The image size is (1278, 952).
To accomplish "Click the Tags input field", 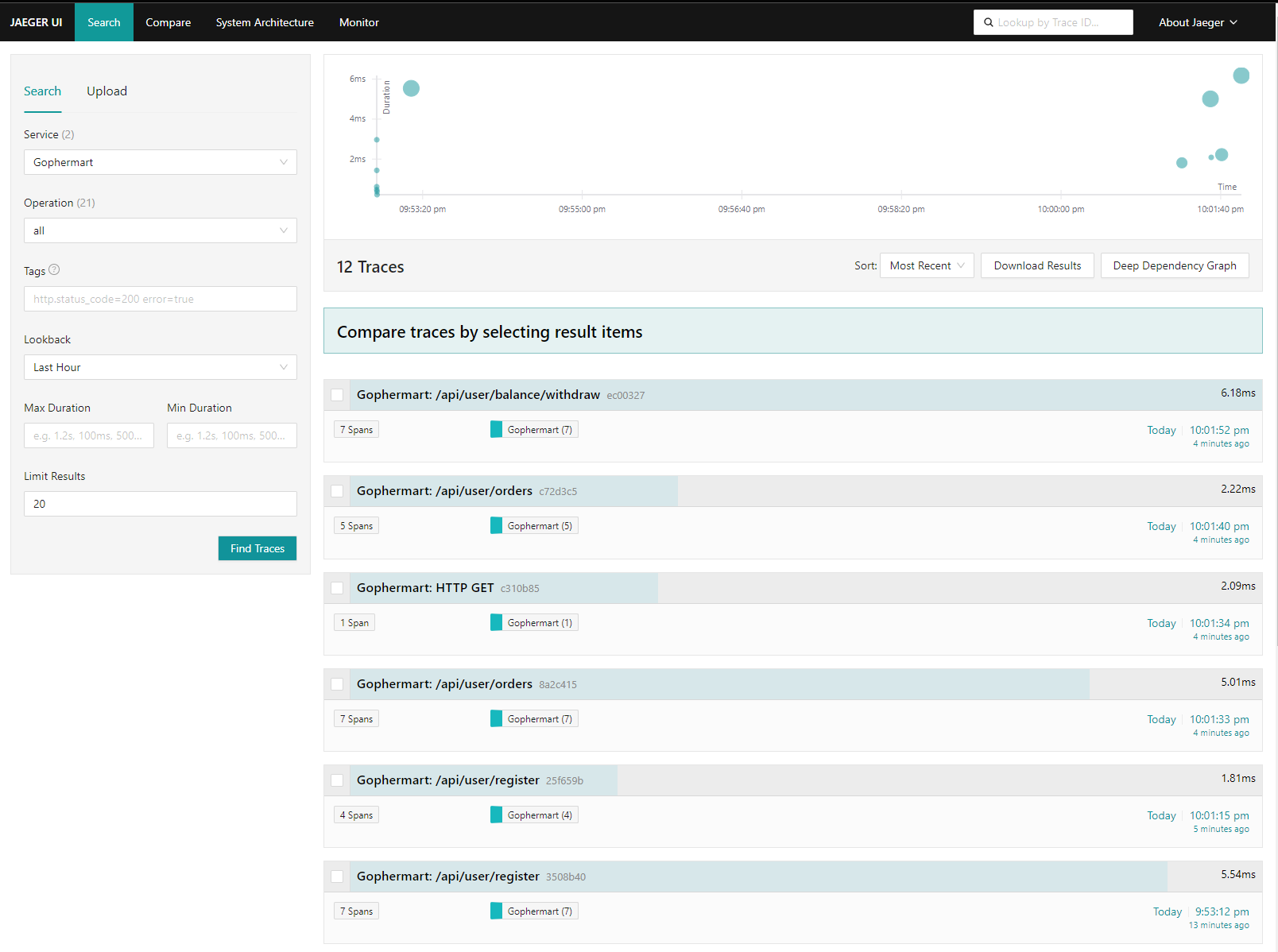I will (161, 299).
